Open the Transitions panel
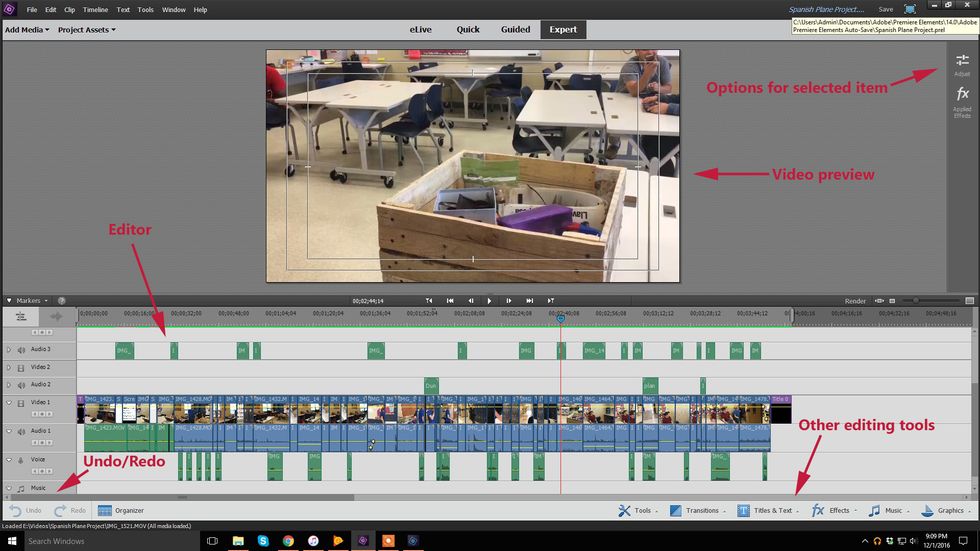The width and height of the screenshot is (980, 551). pyautogui.click(x=694, y=511)
